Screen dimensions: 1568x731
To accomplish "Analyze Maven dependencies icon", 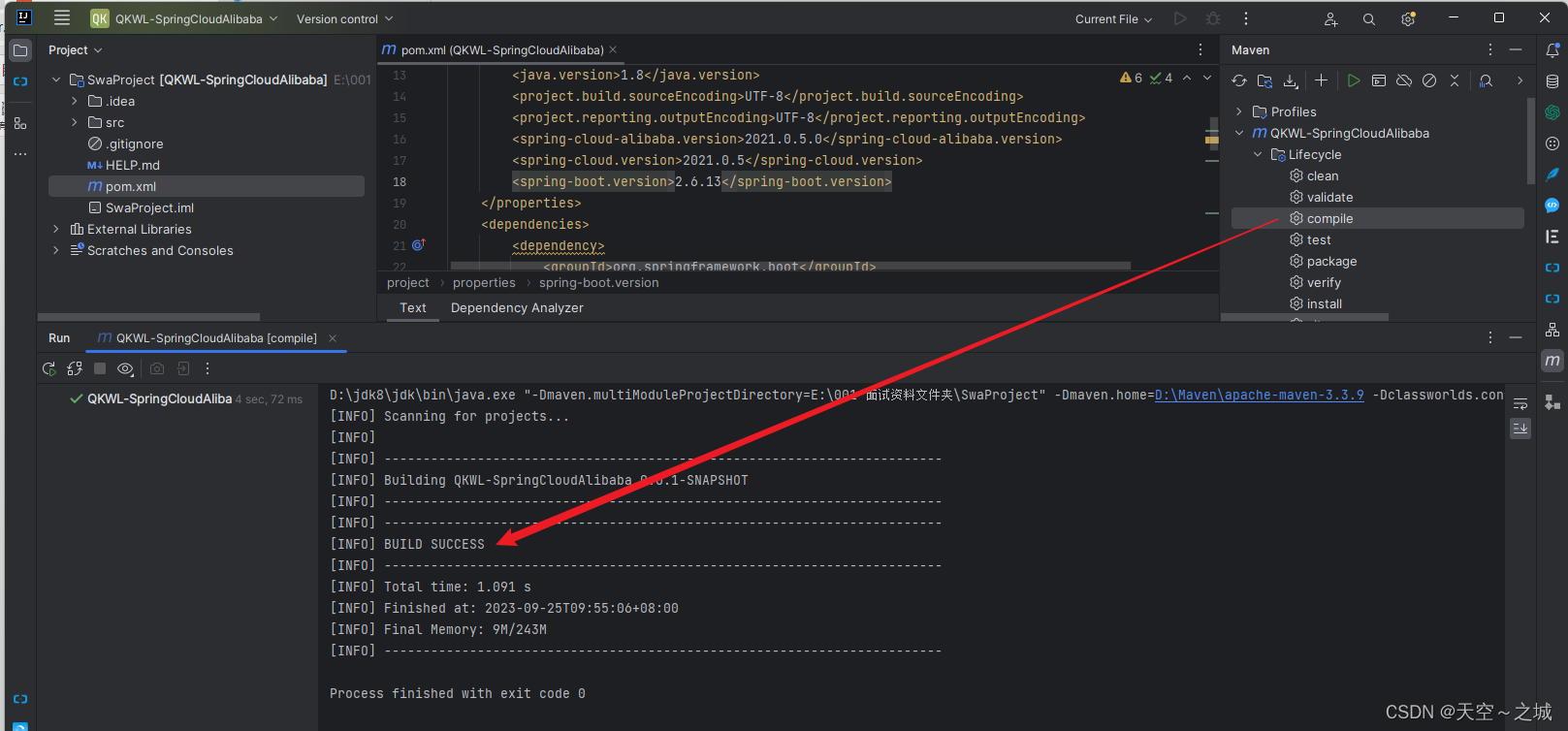I will pyautogui.click(x=1486, y=80).
